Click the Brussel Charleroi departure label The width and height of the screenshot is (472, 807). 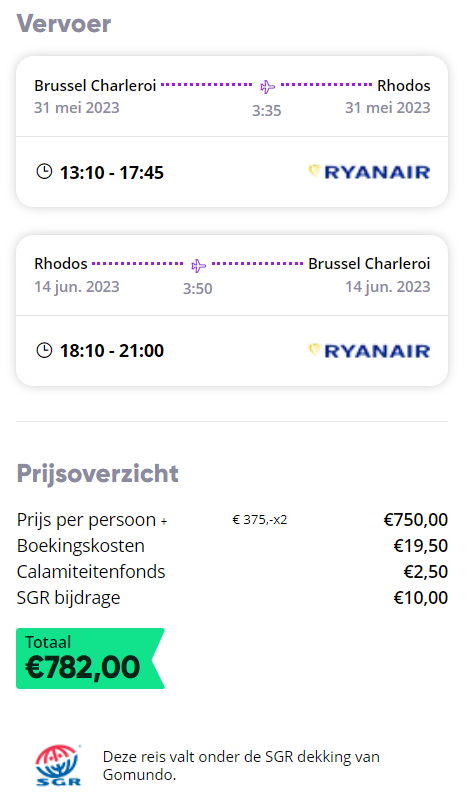[95, 85]
